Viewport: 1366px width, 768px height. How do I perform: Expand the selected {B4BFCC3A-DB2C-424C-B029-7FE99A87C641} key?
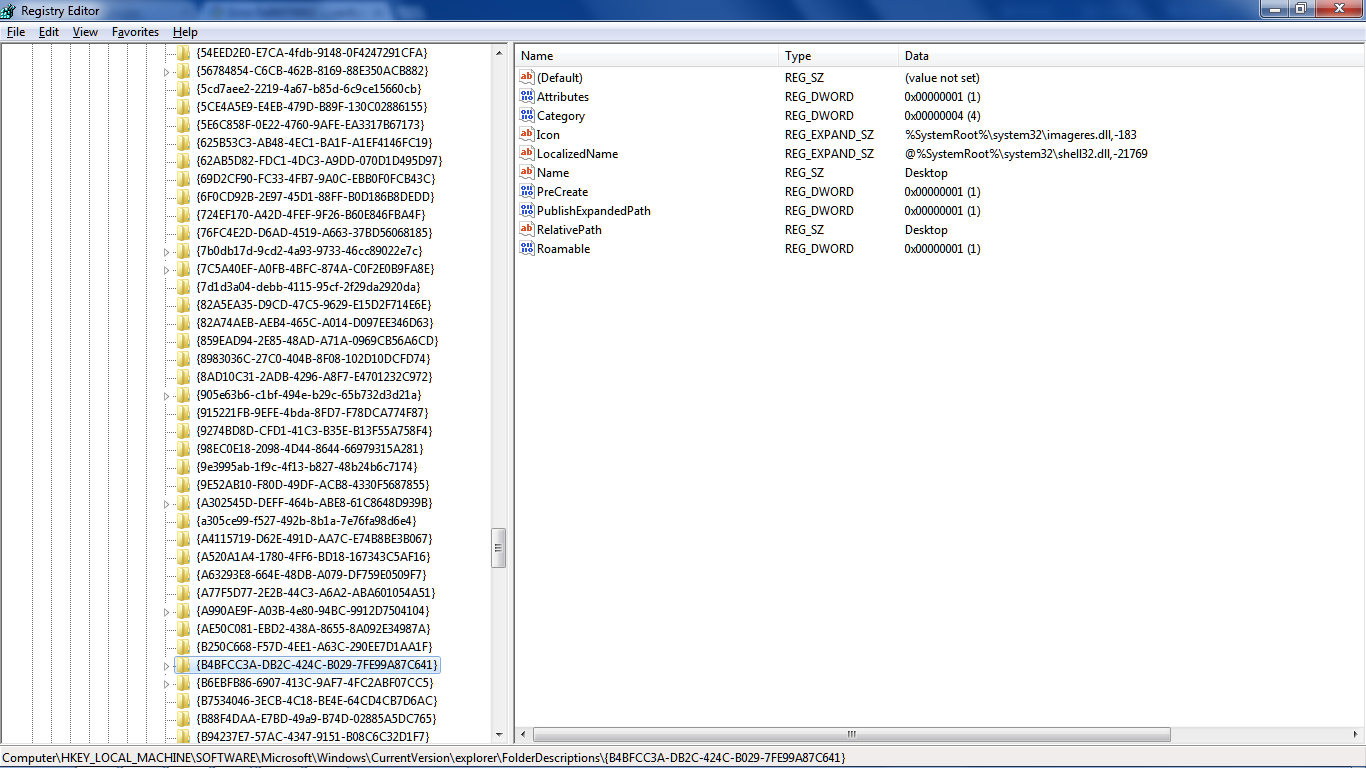coord(167,665)
